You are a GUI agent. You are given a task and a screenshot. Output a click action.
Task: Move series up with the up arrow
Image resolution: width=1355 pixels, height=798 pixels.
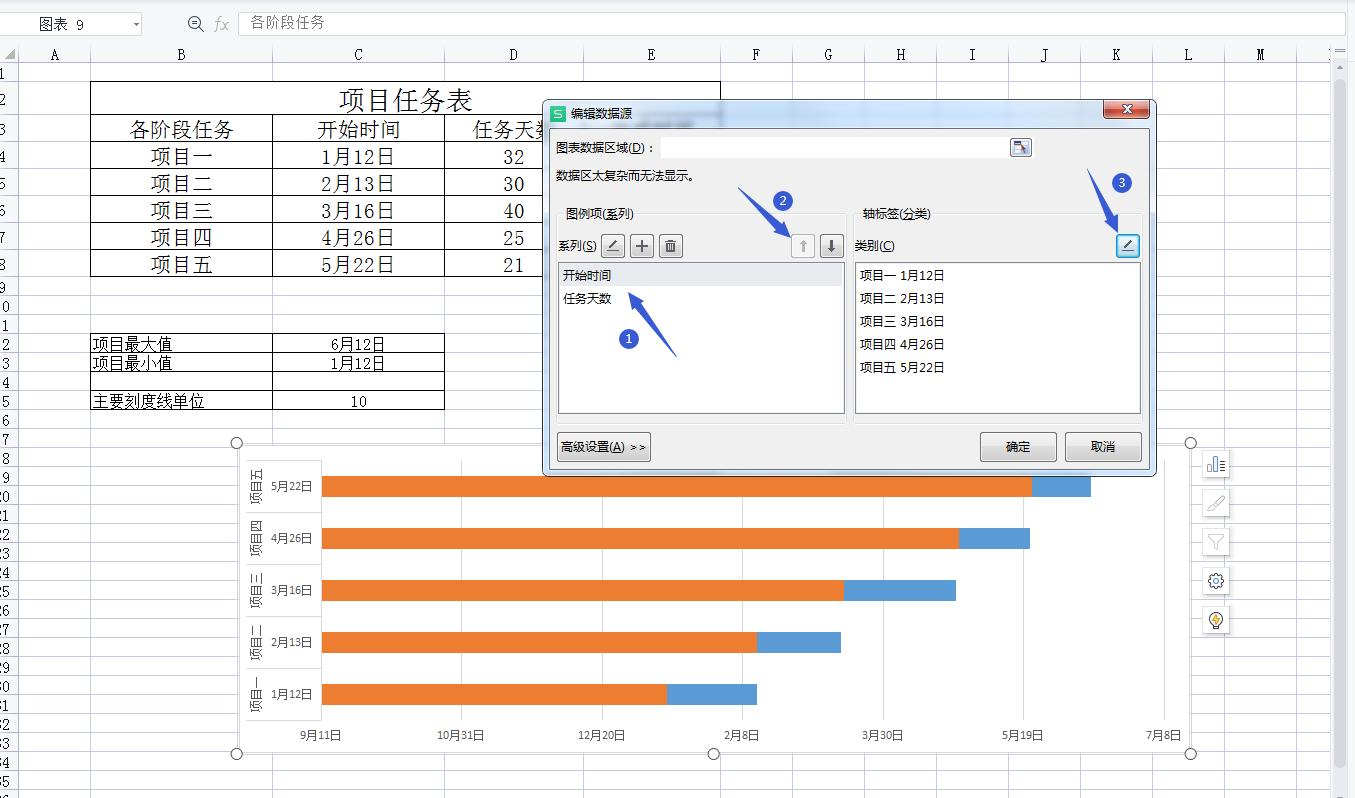coord(802,245)
